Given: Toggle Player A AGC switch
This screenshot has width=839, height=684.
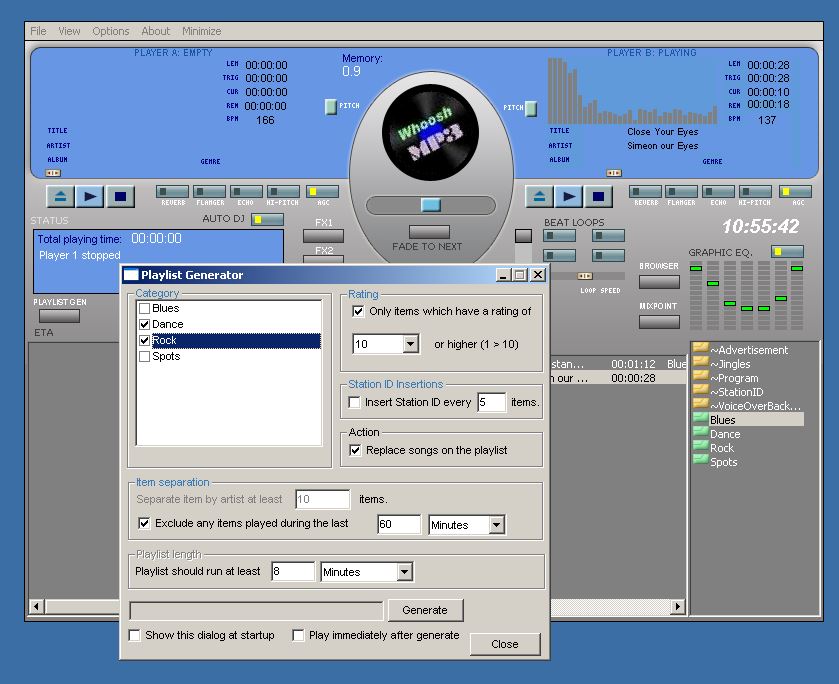Looking at the screenshot, I should click(x=322, y=192).
